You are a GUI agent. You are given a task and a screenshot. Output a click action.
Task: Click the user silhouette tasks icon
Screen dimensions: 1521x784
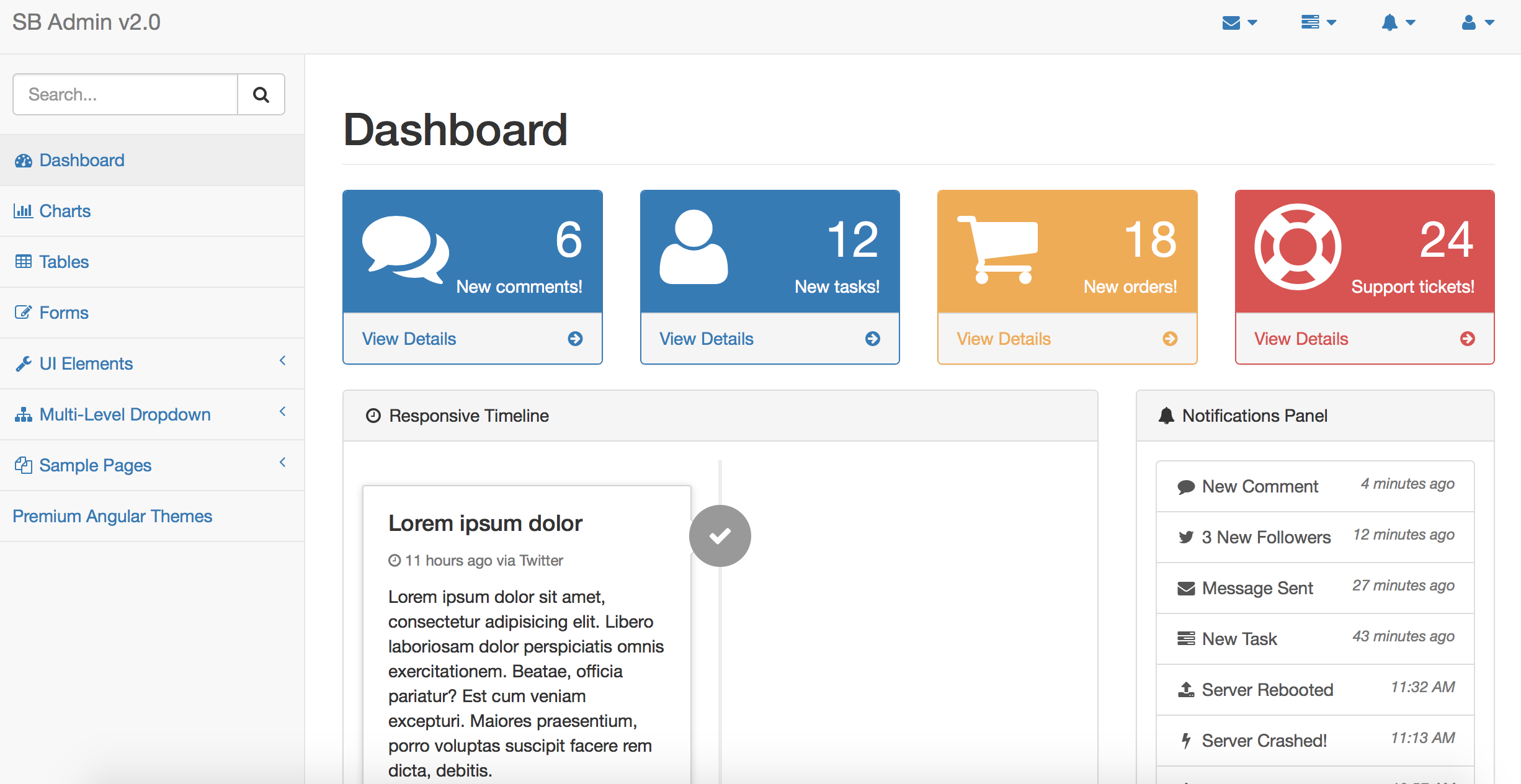pyautogui.click(x=694, y=247)
